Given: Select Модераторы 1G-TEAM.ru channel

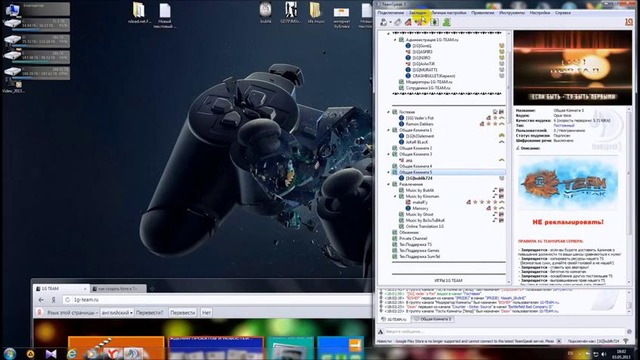Looking at the screenshot, I should coord(429,82).
